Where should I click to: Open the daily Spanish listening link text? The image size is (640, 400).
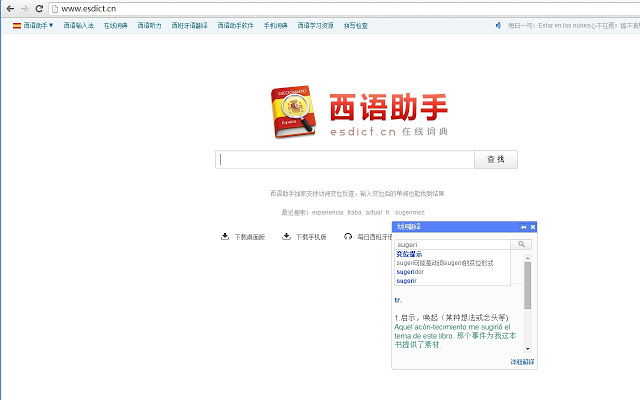[x=374, y=237]
